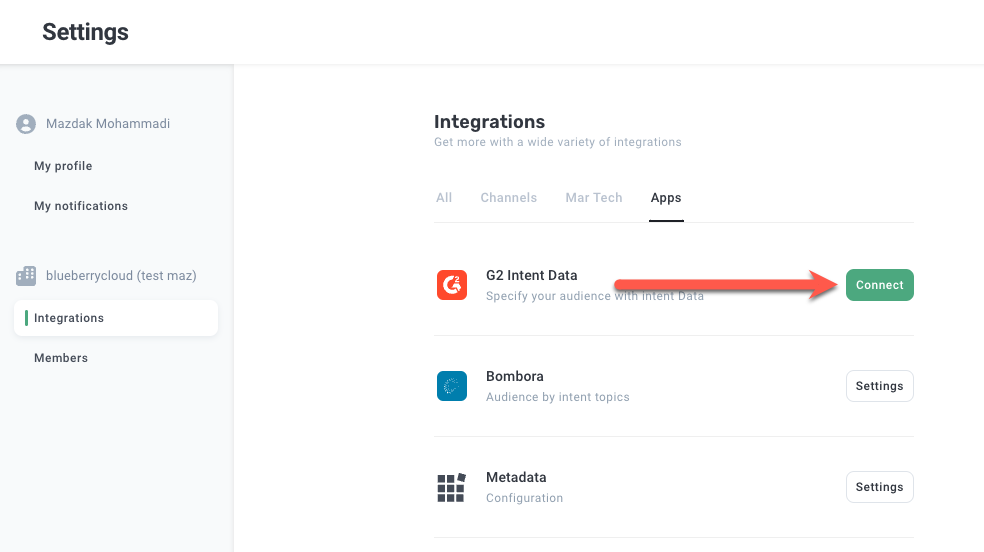Select the Bombora logo icon
This screenshot has height=552, width=984.
coord(452,386)
